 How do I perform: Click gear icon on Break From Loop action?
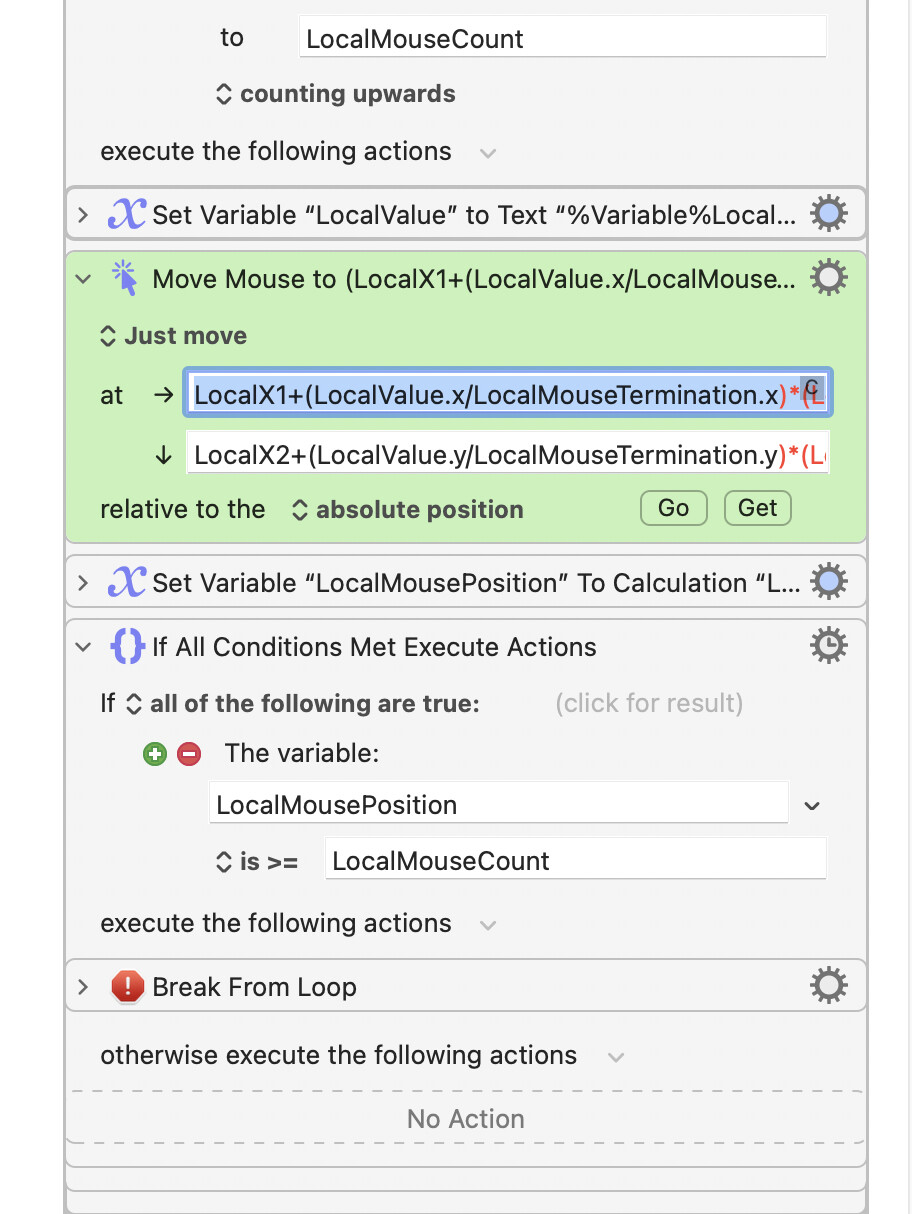(x=828, y=987)
